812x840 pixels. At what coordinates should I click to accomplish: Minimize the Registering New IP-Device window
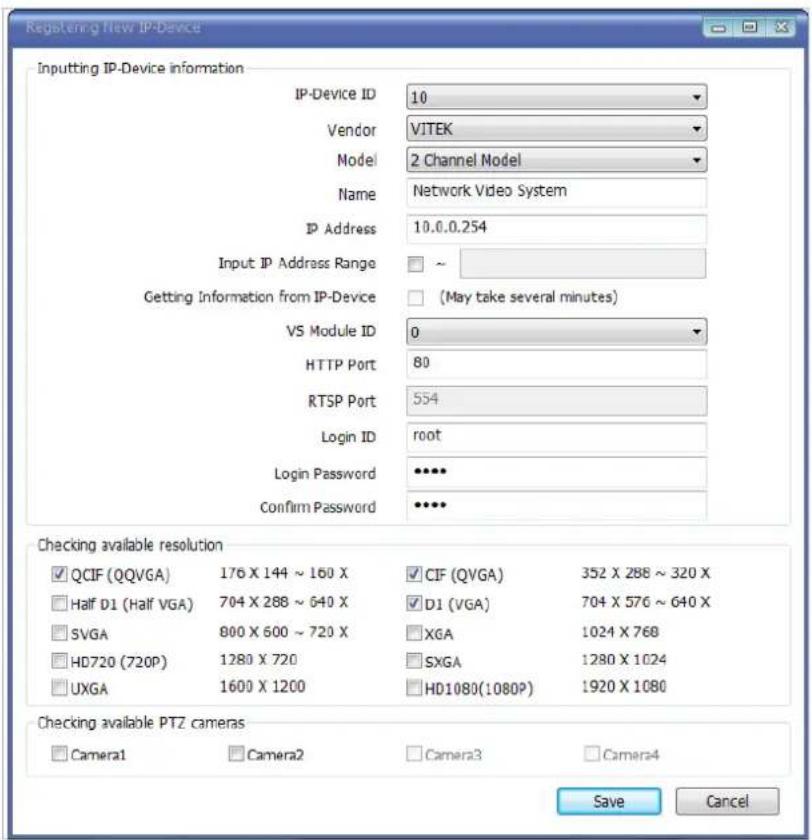(x=718, y=27)
